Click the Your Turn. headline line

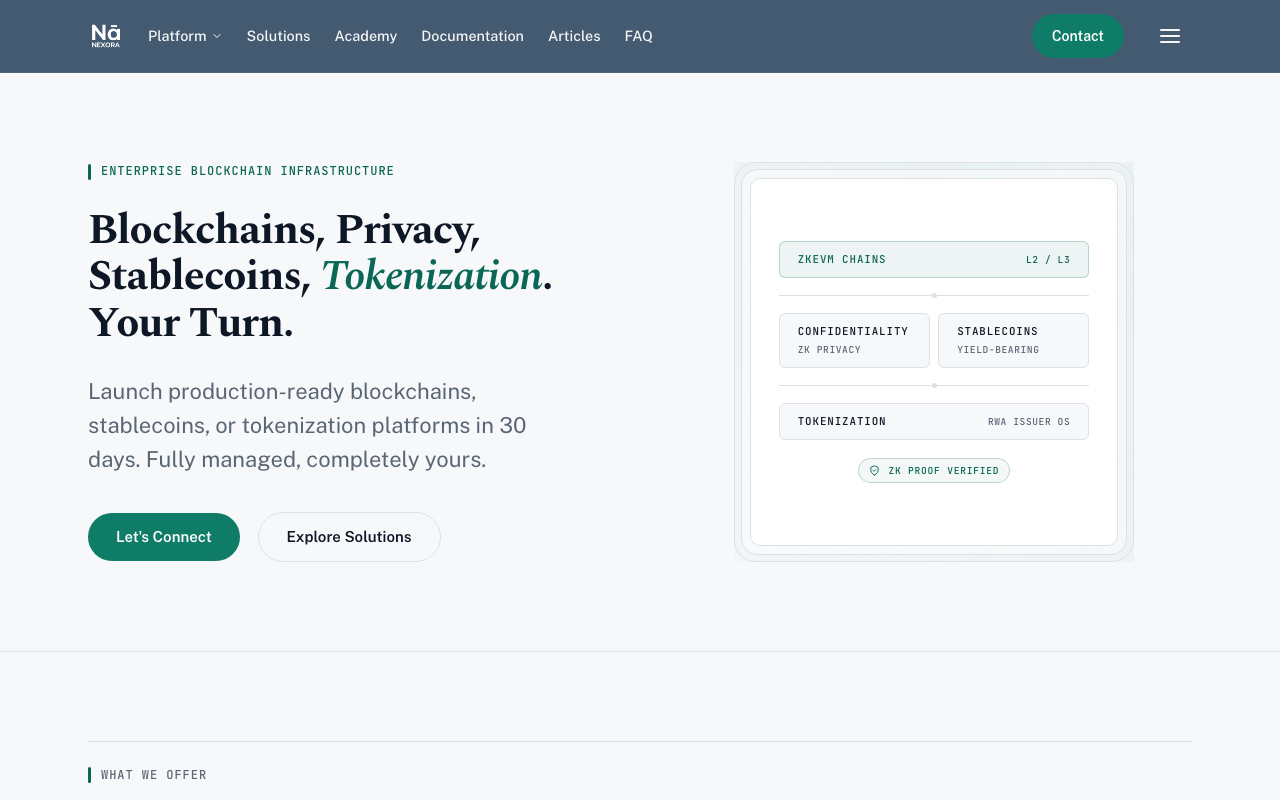pos(191,323)
